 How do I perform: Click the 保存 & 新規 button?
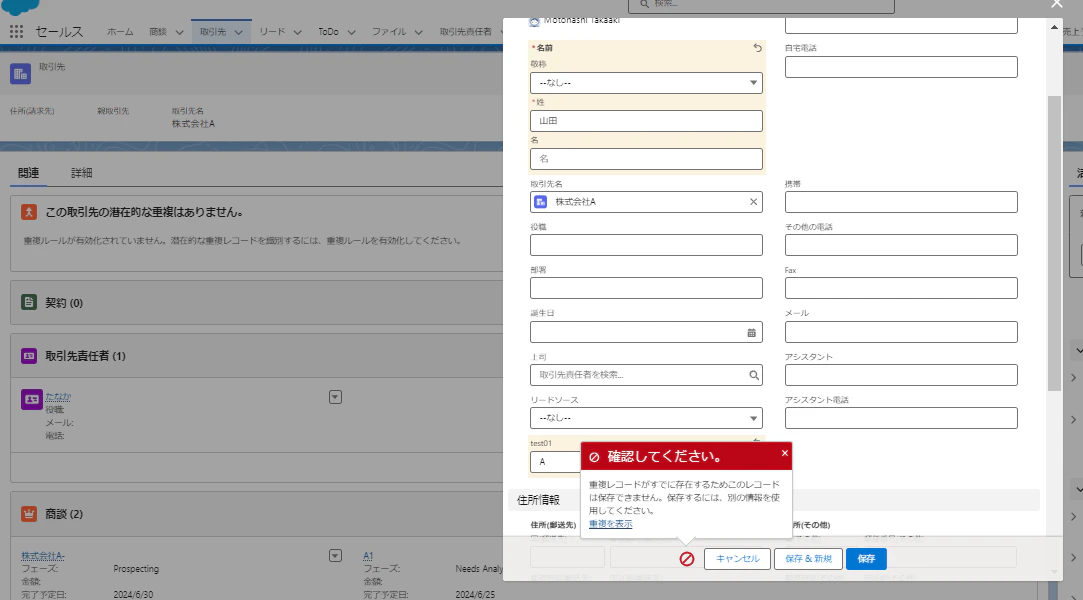coord(808,559)
